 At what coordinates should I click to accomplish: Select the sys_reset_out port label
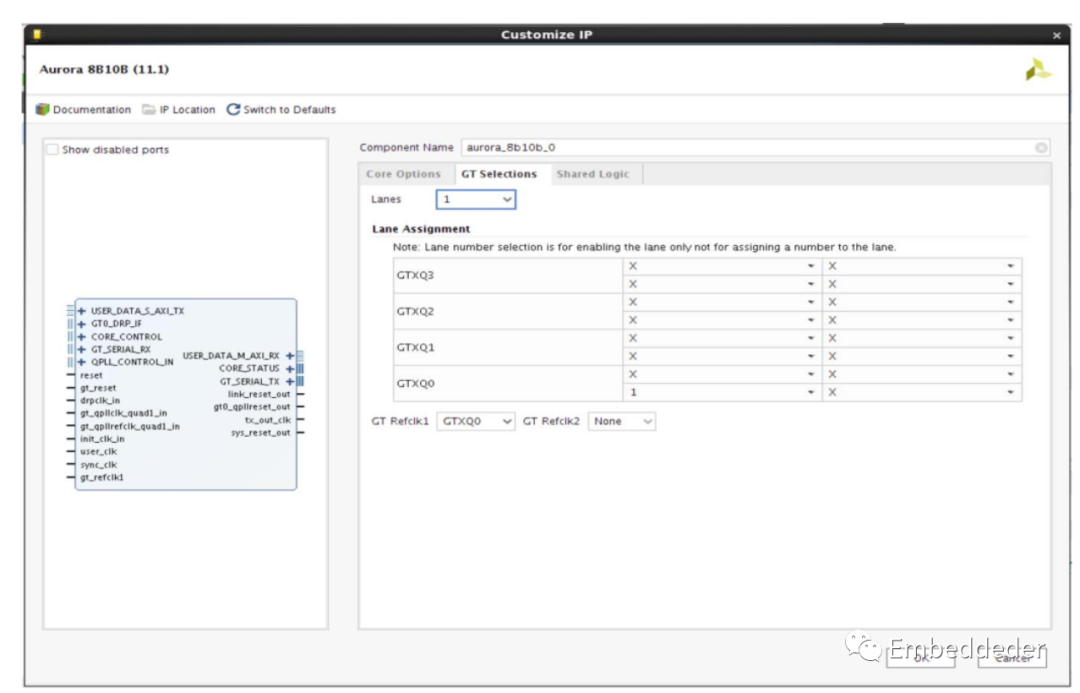tap(260, 433)
